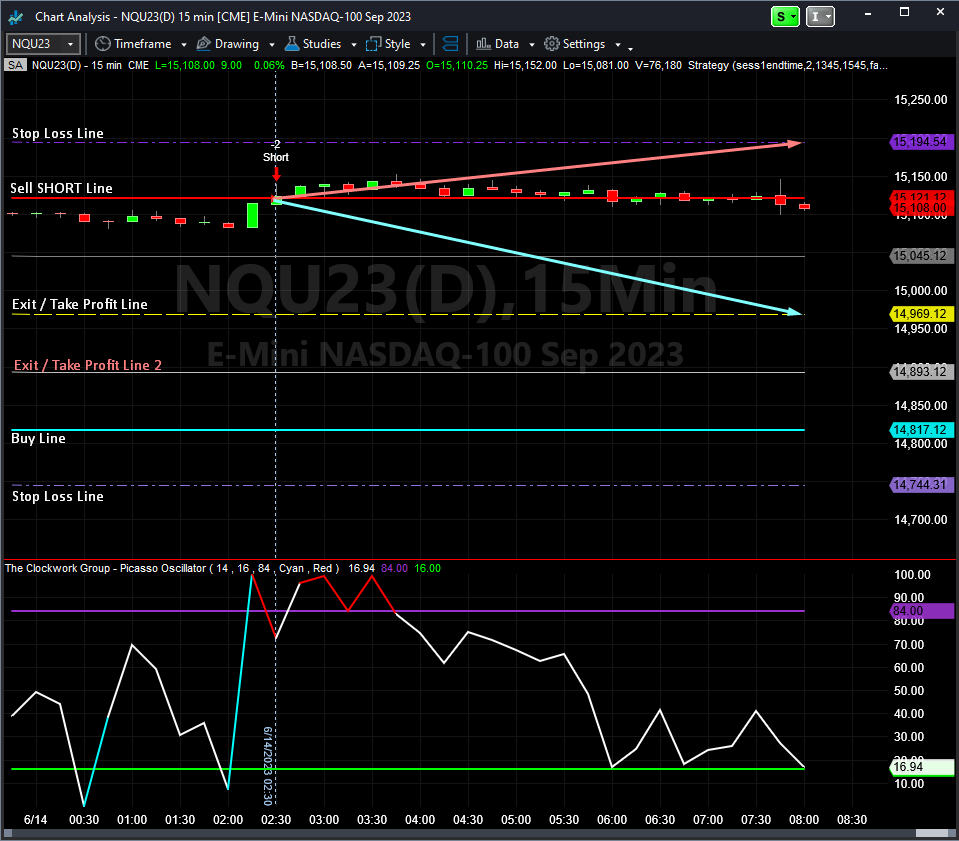
Task: Expand the Settings dropdown arrow
Action: 618,45
